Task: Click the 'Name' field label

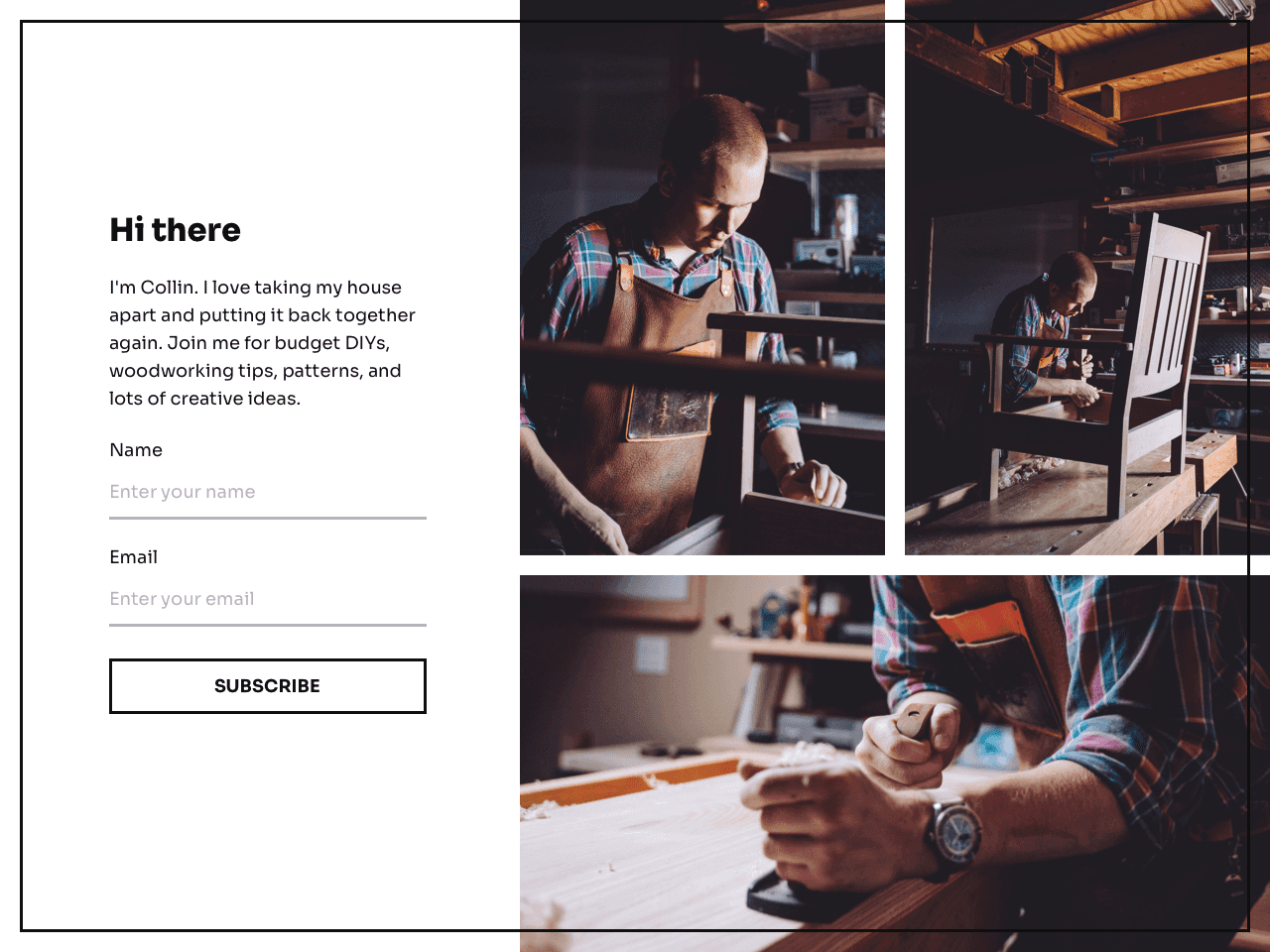Action: (136, 450)
